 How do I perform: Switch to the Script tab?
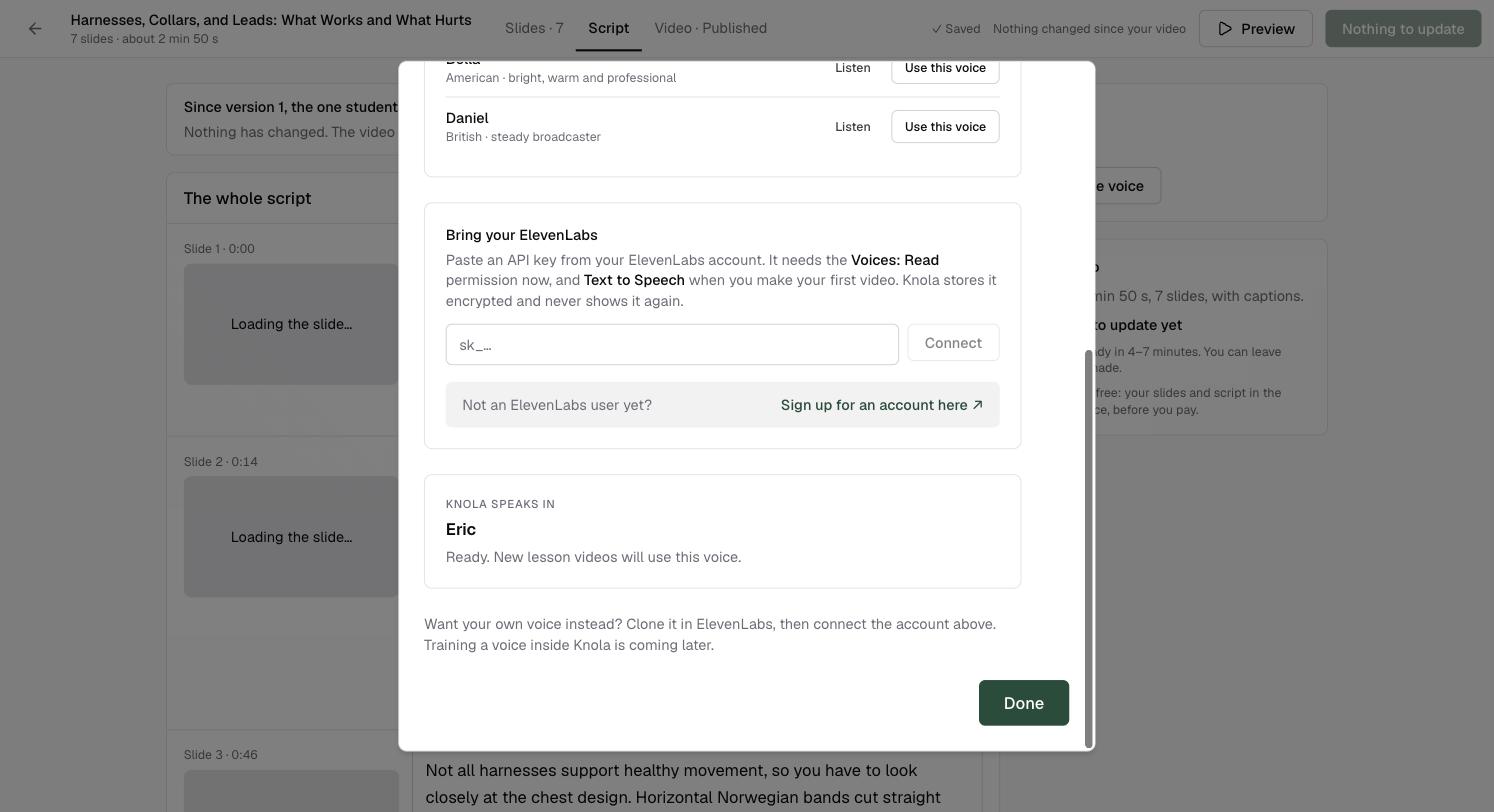click(x=608, y=28)
